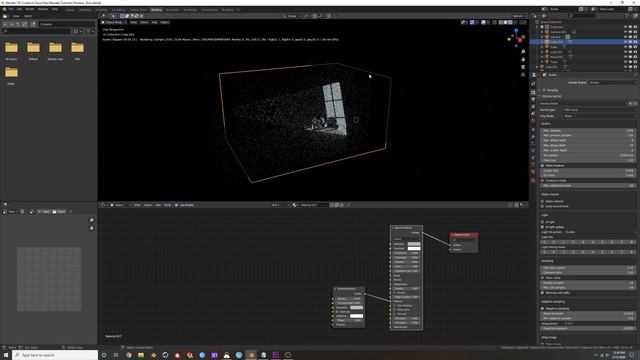Open the Physics properties tab icon

533,151
